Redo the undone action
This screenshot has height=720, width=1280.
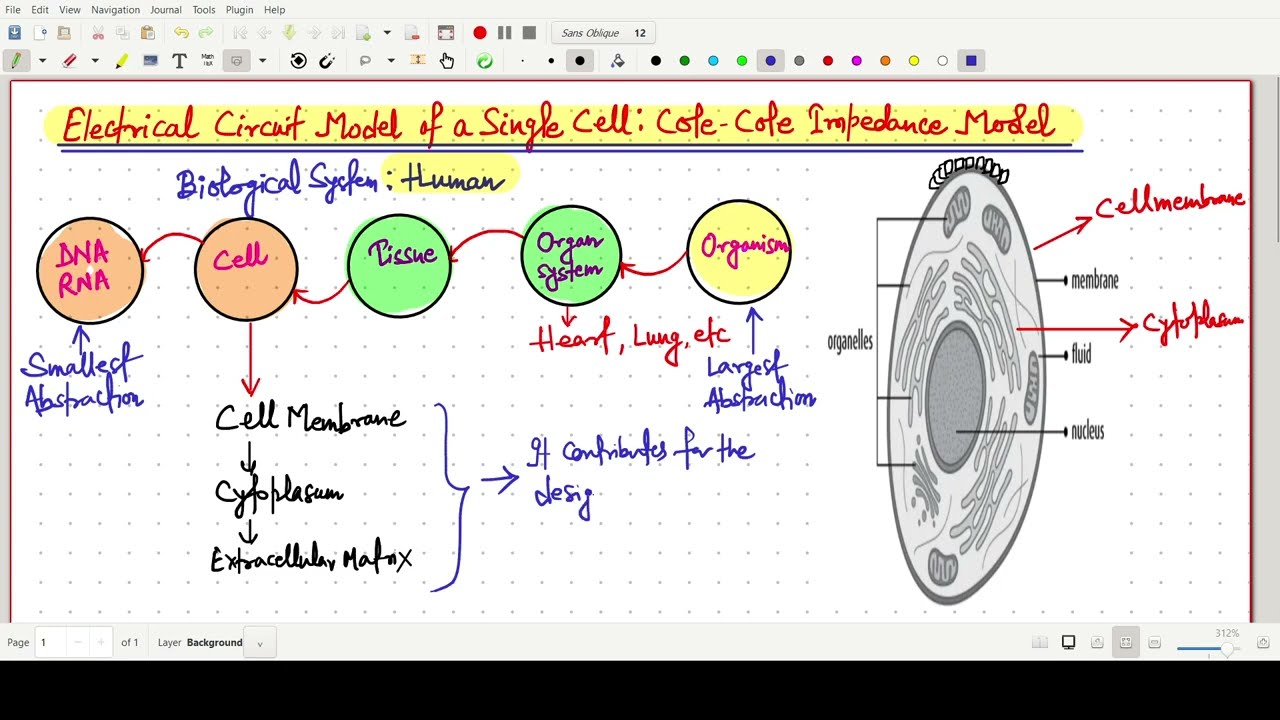(x=205, y=33)
